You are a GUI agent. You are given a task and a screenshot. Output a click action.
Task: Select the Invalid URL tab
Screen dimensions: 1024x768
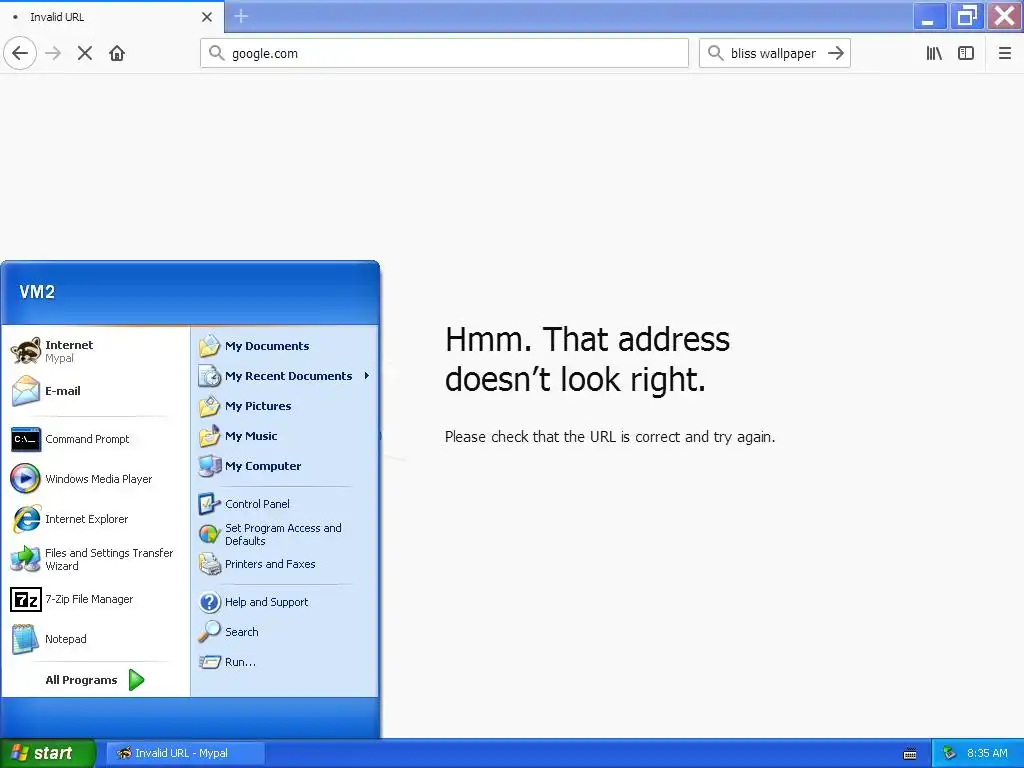(x=112, y=17)
